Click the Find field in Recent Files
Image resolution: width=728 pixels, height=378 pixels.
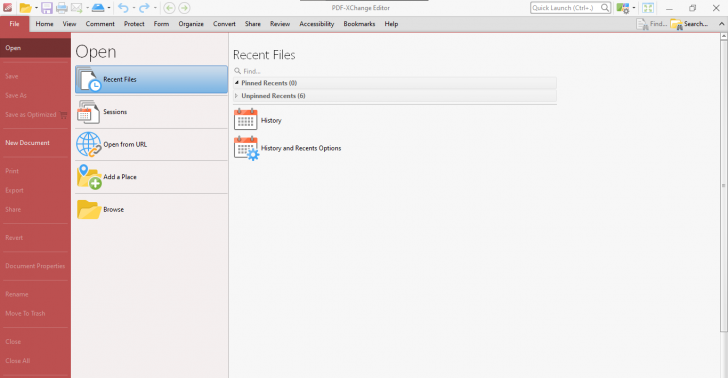point(395,71)
